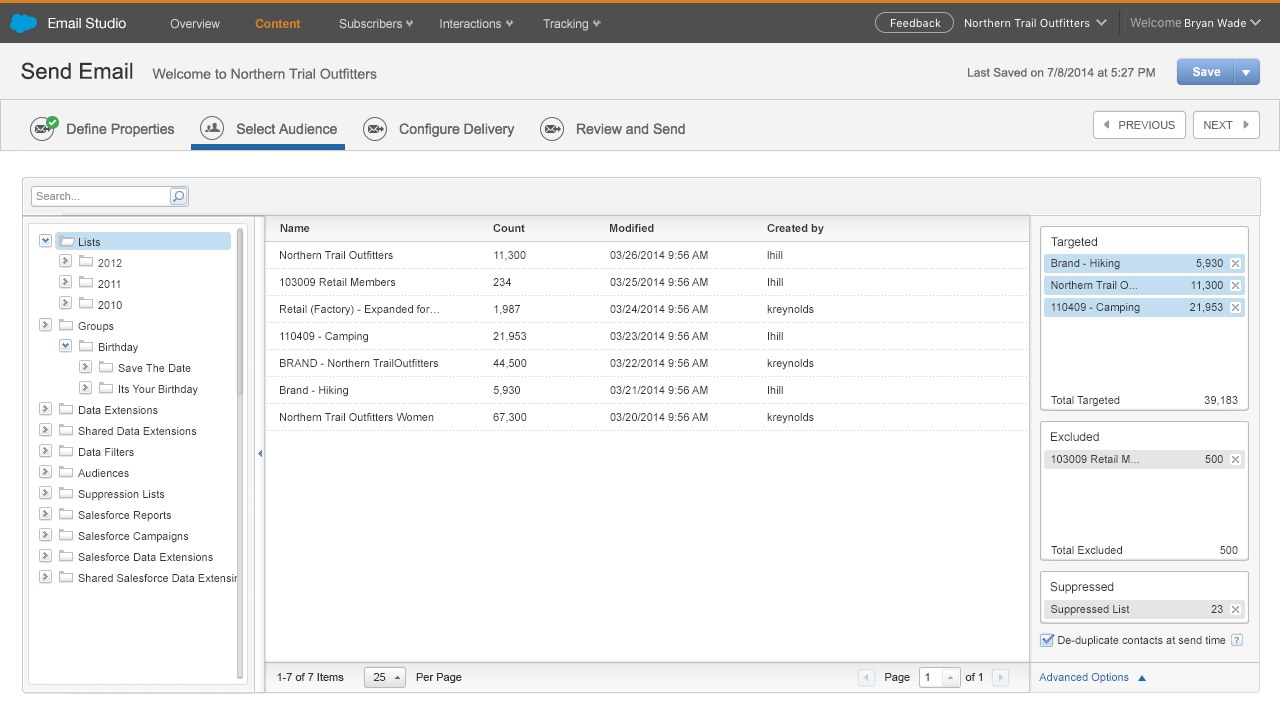Viewport: 1280px width, 720px height.
Task: Collapse the left folder panel arrow
Action: pos(260,453)
